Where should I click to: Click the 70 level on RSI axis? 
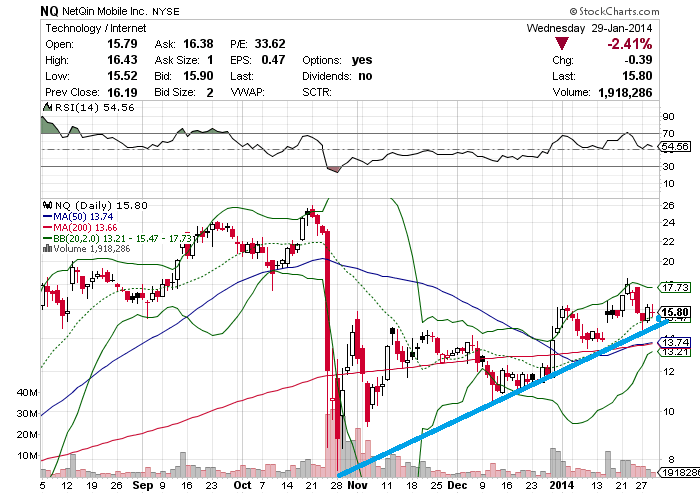(x=668, y=133)
